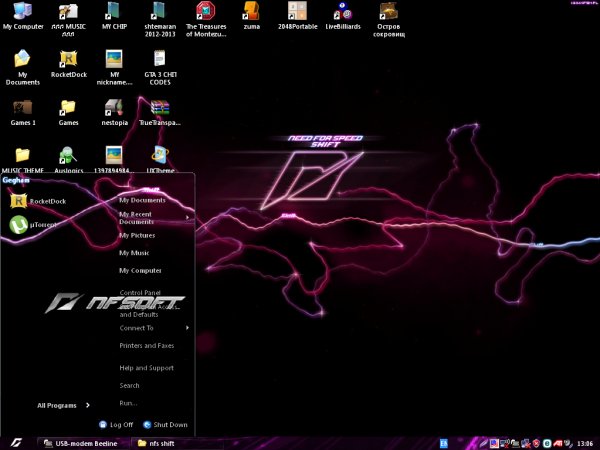Launch Auslogics desktop icon

[x=68, y=159]
